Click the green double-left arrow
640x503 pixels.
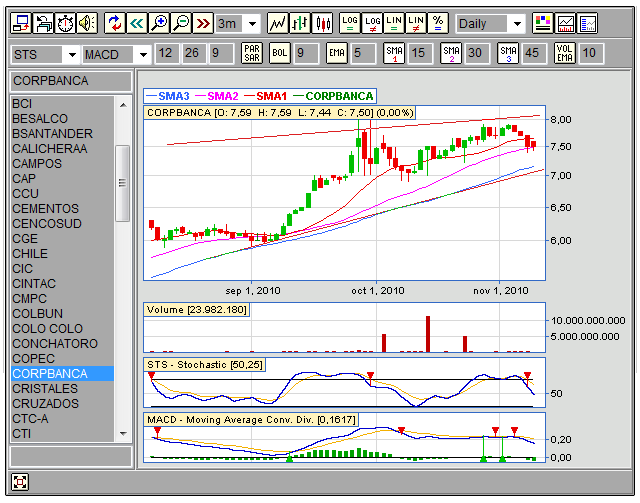coord(137,23)
